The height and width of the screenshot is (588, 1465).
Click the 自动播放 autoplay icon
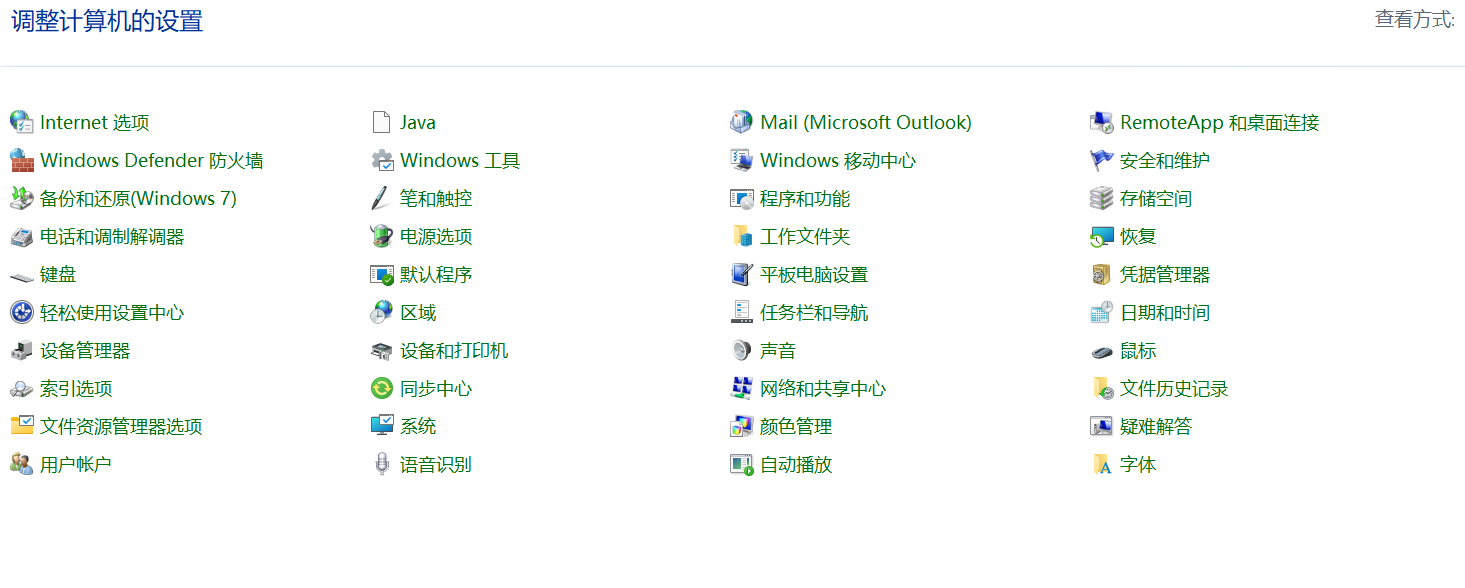click(742, 464)
